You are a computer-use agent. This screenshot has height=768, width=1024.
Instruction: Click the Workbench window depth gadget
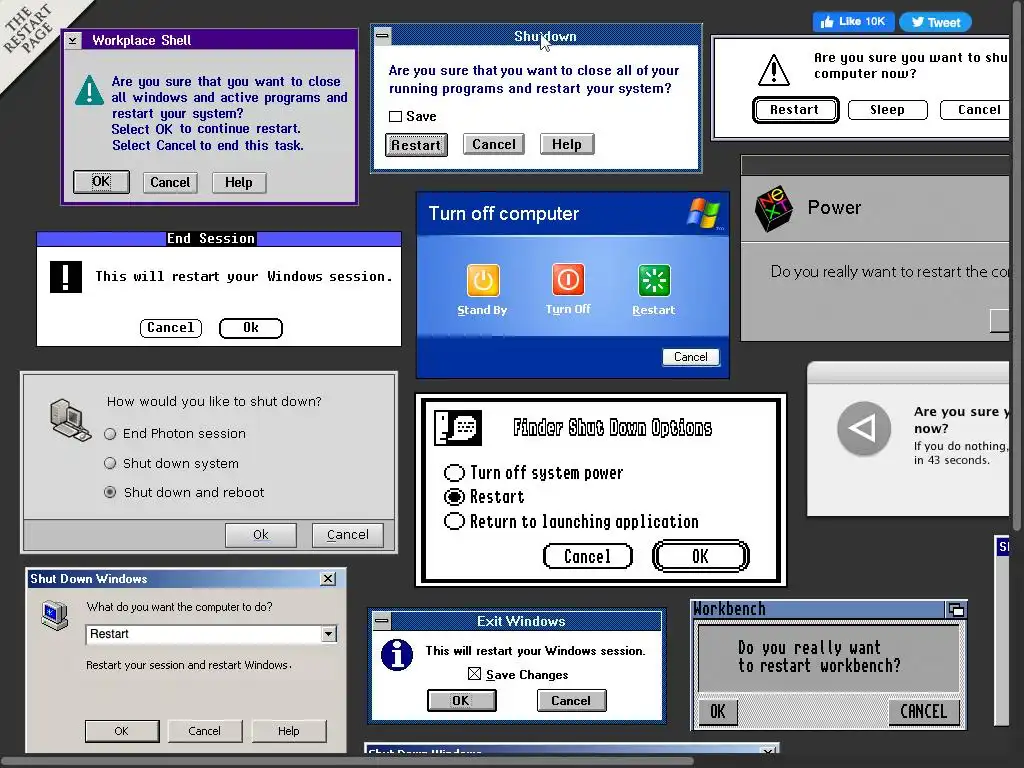[x=955, y=610]
